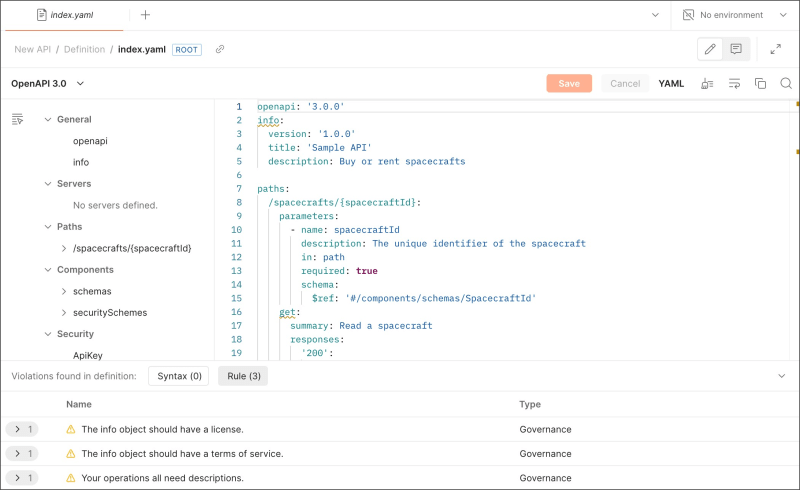Collapse the General section
The height and width of the screenshot is (490, 800).
(48, 119)
